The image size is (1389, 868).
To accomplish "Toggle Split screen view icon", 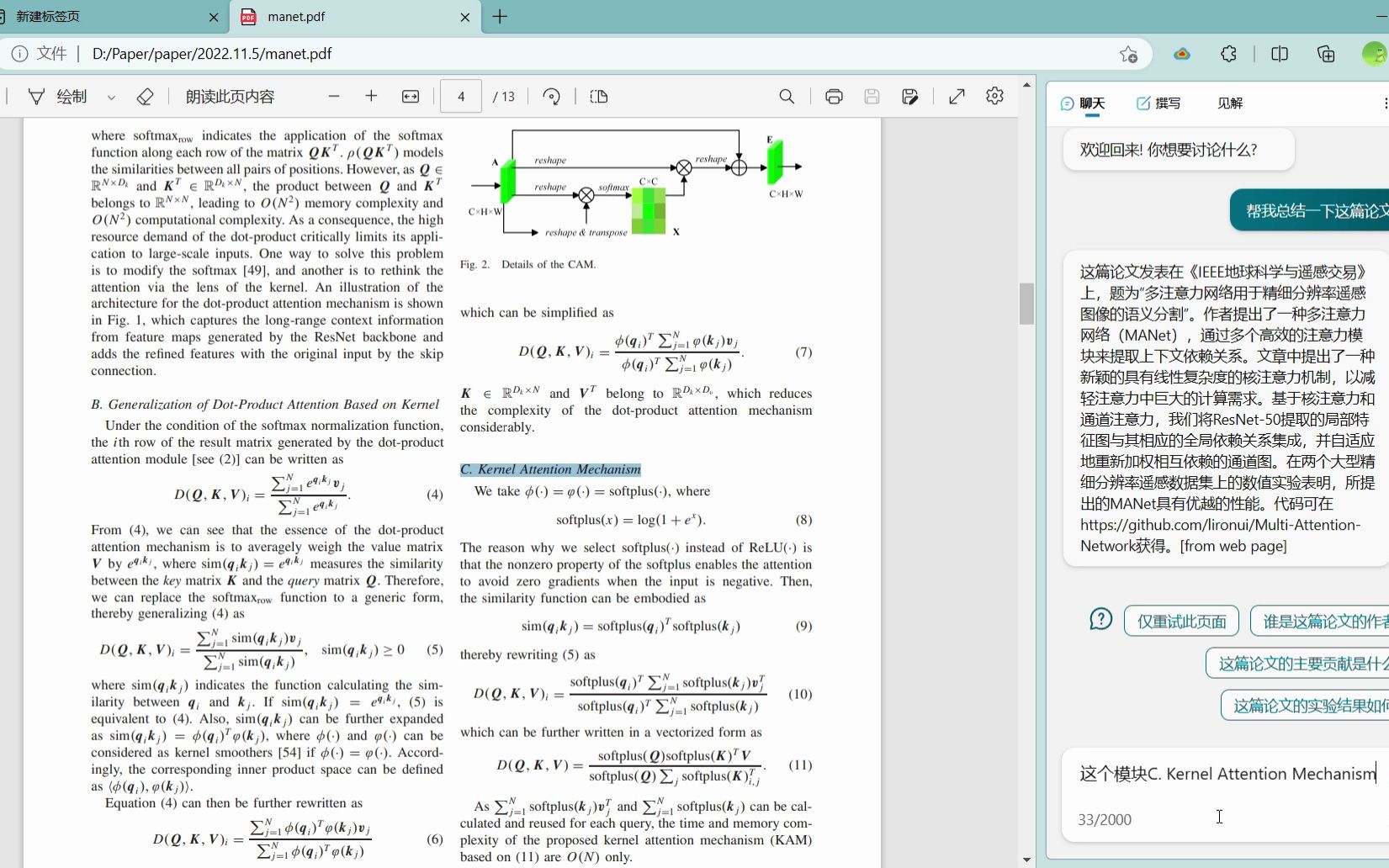I will (x=1280, y=54).
